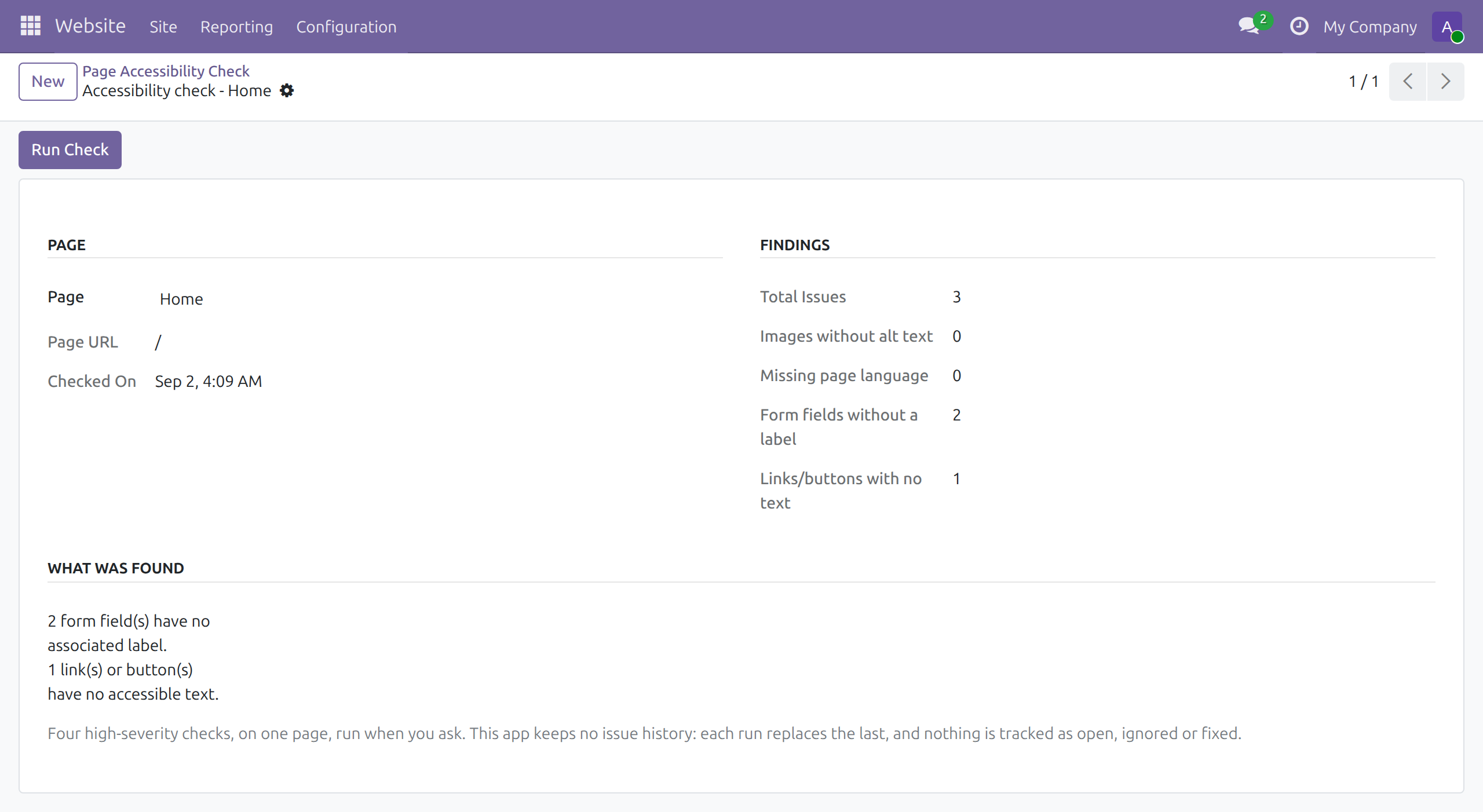
Task: Click the 'Four high-severity checks' note text
Action: click(x=644, y=733)
